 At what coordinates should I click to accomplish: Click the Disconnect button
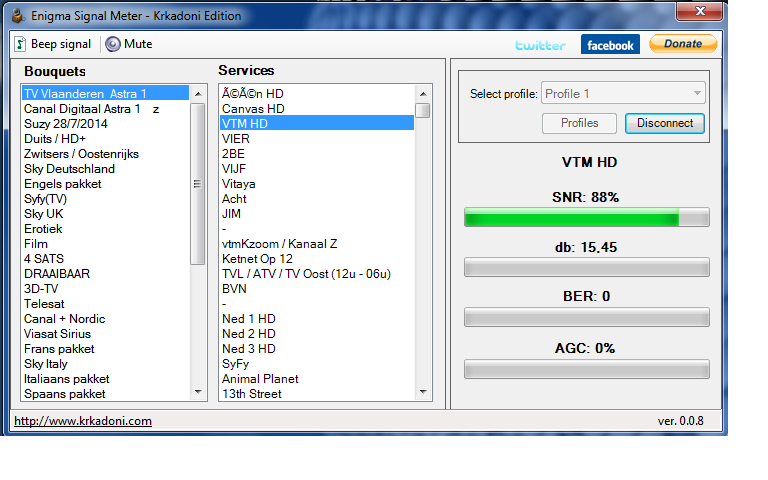coord(665,123)
